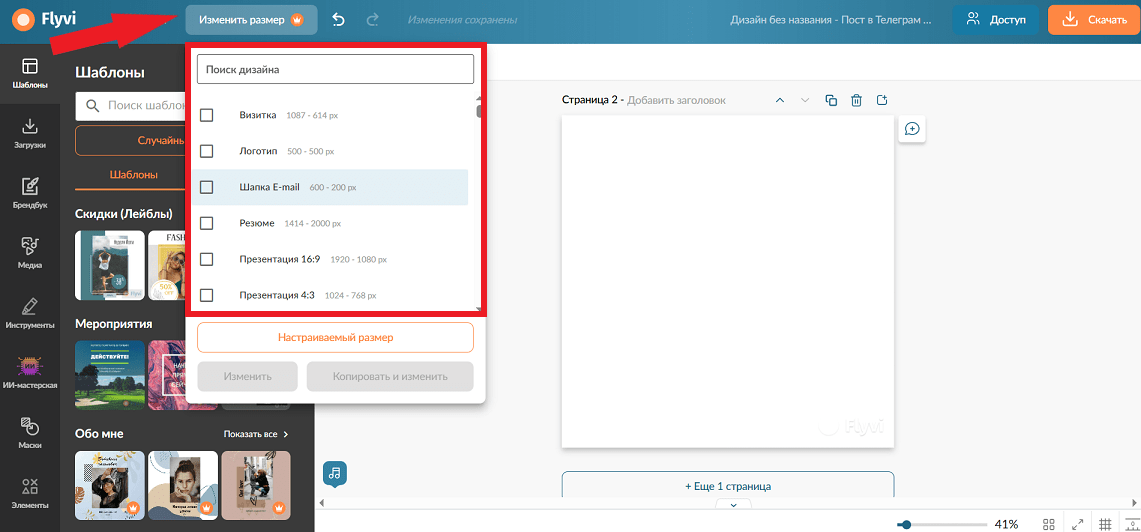Click the Настраиваемый размер button
This screenshot has height=532, width=1141.
pos(335,338)
